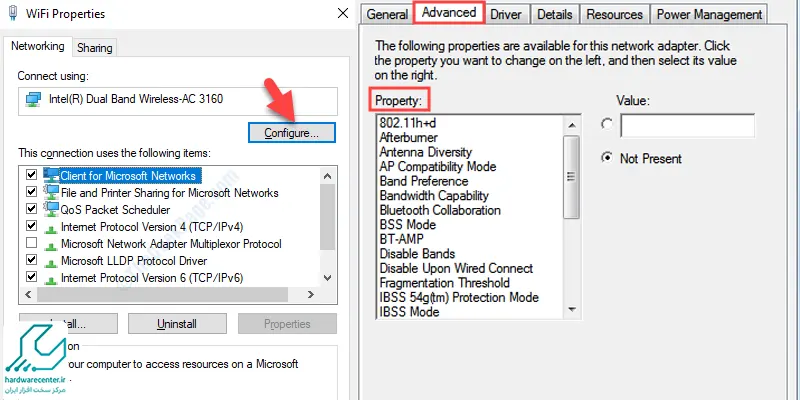800x400 pixels.
Task: Select AP Compatibility Mode property
Action: pyautogui.click(x=438, y=166)
